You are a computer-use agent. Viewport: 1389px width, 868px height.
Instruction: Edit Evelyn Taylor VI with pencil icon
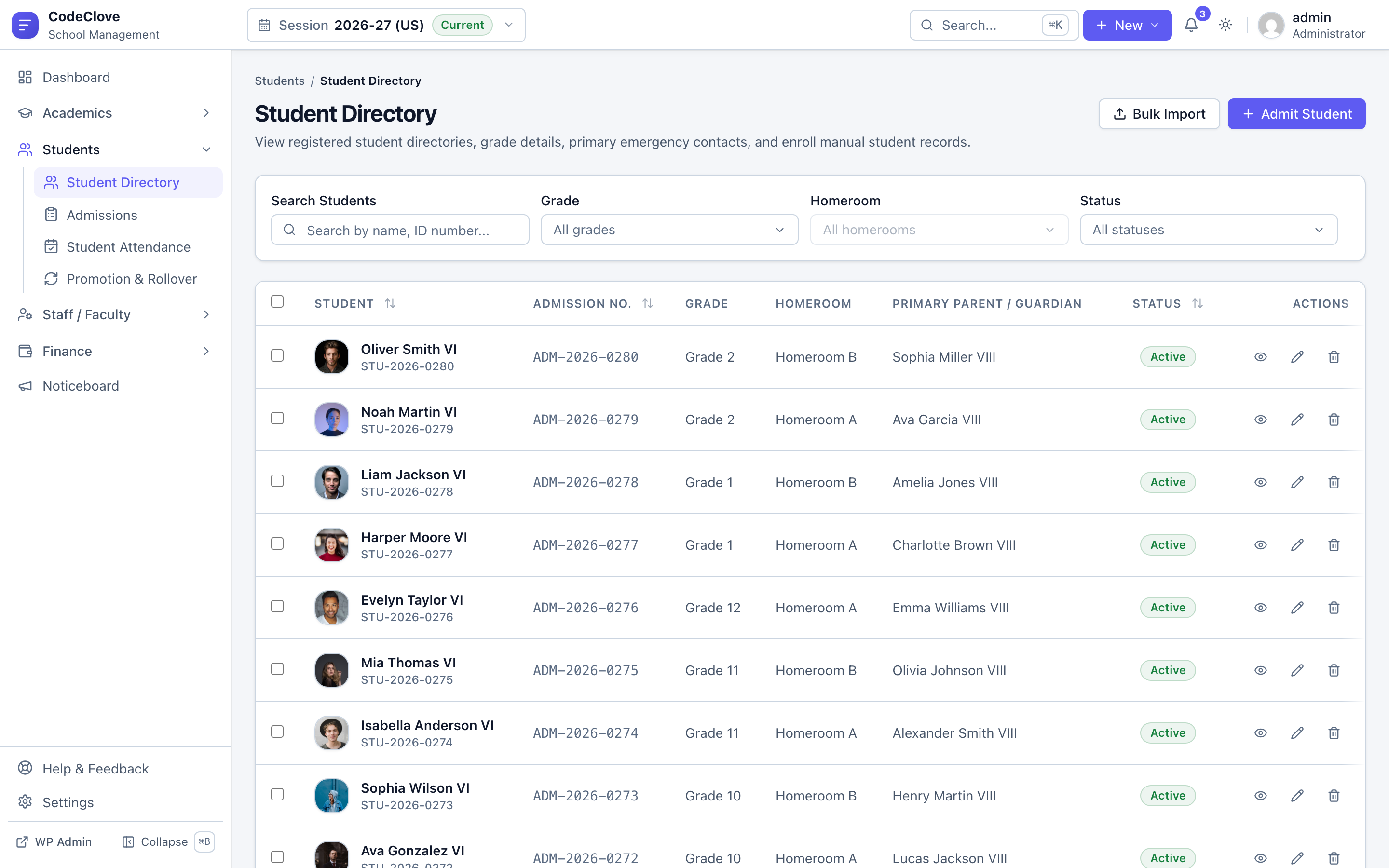point(1297,608)
